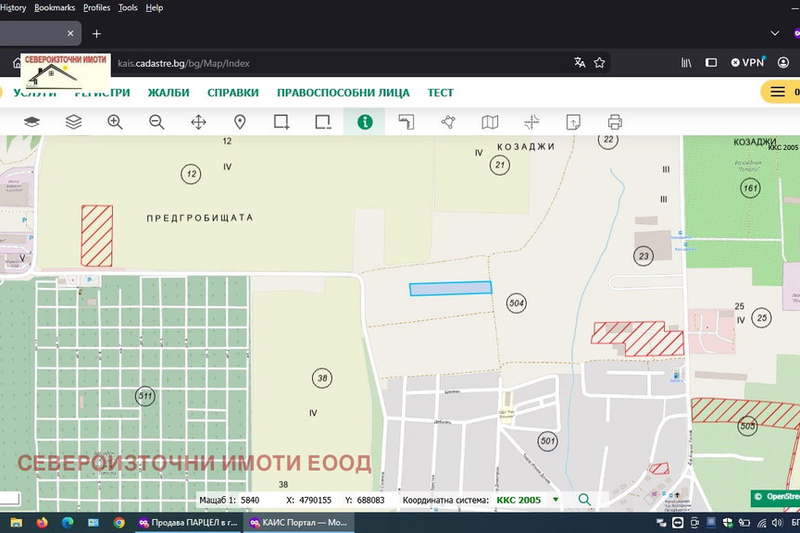Viewport: 800px width, 533px height.
Task: Search coordinates with the magnifier icon
Action: pyautogui.click(x=585, y=500)
